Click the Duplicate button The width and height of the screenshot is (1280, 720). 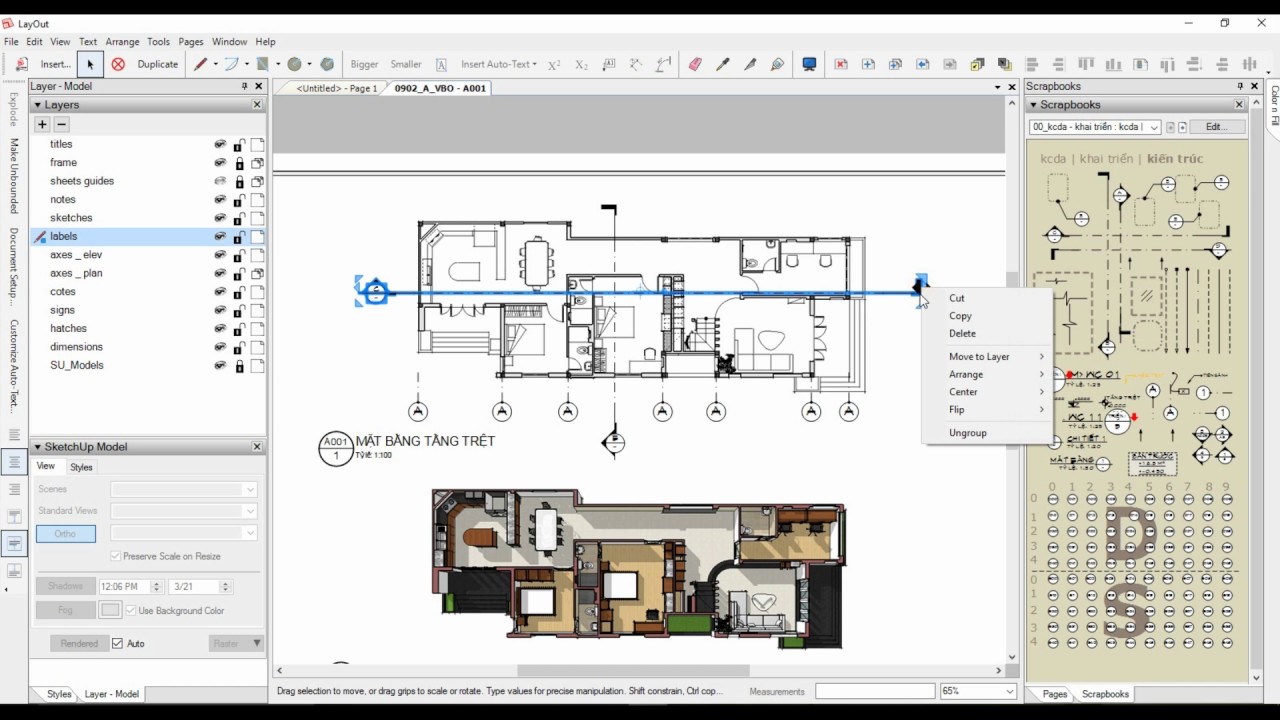pyautogui.click(x=157, y=64)
